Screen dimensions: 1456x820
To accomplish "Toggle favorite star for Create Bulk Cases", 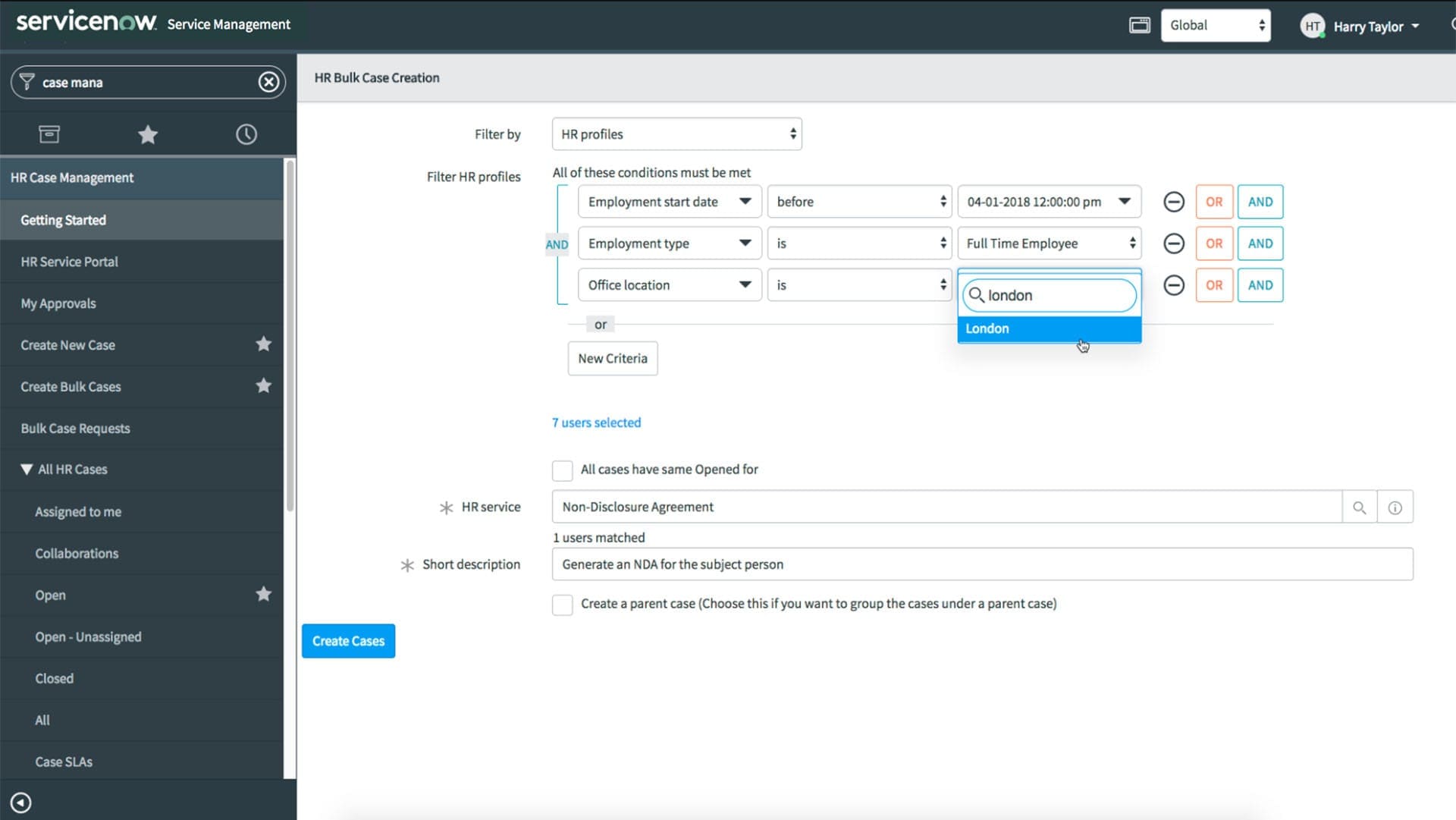I will click(x=263, y=386).
